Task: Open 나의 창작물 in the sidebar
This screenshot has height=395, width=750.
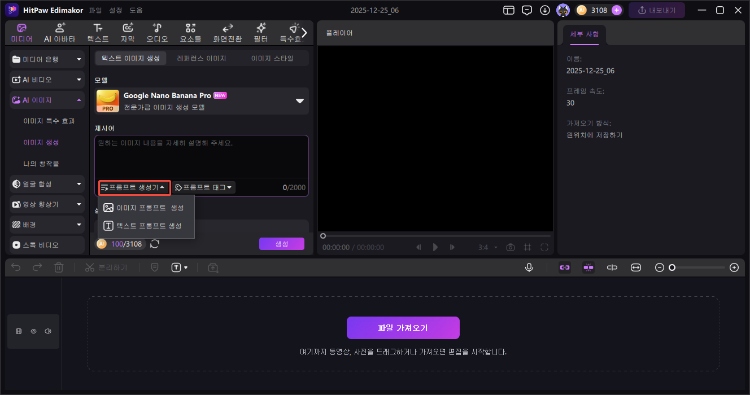Action: pos(41,164)
